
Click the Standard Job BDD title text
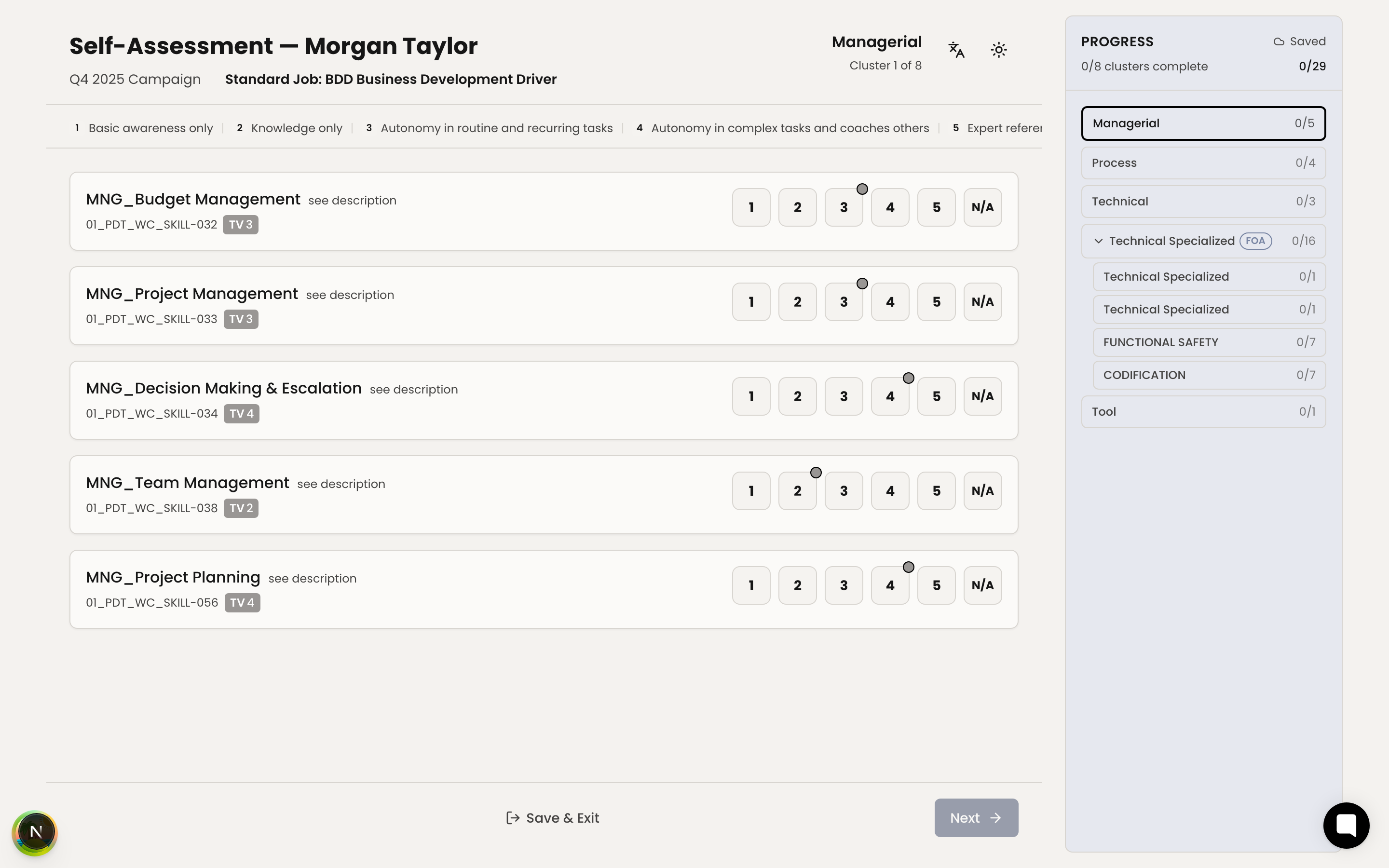(x=390, y=79)
